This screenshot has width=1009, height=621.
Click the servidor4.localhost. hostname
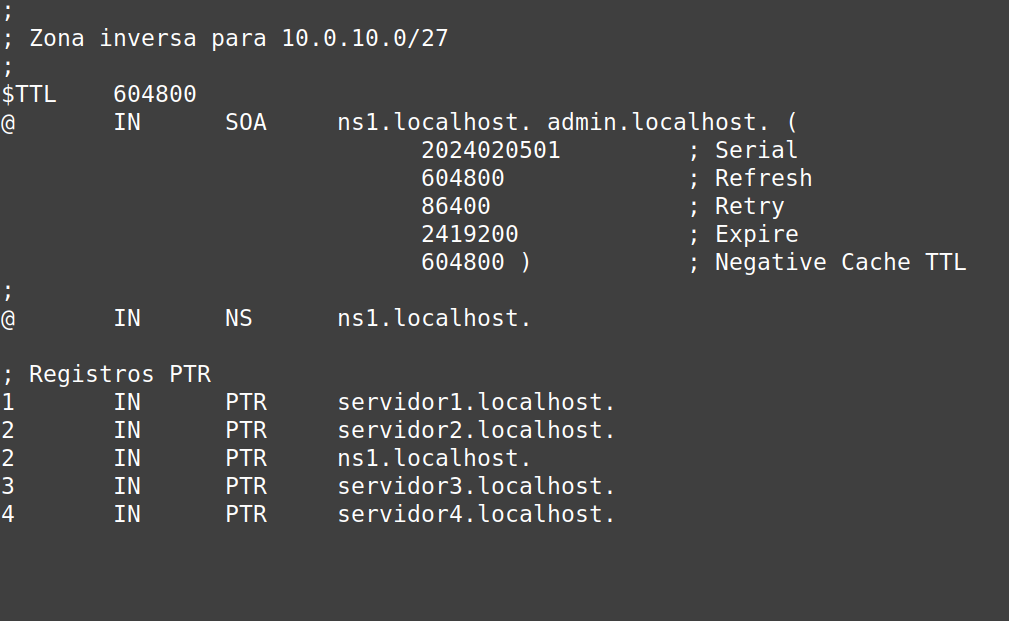point(476,515)
